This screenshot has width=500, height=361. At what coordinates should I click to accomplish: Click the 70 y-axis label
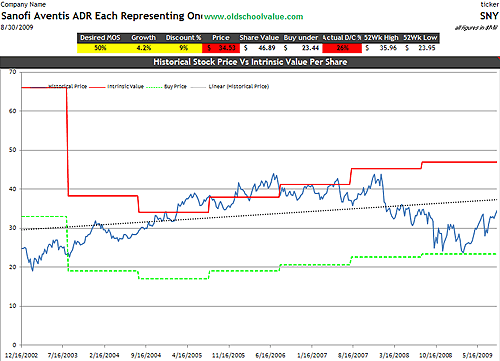pos(12,72)
